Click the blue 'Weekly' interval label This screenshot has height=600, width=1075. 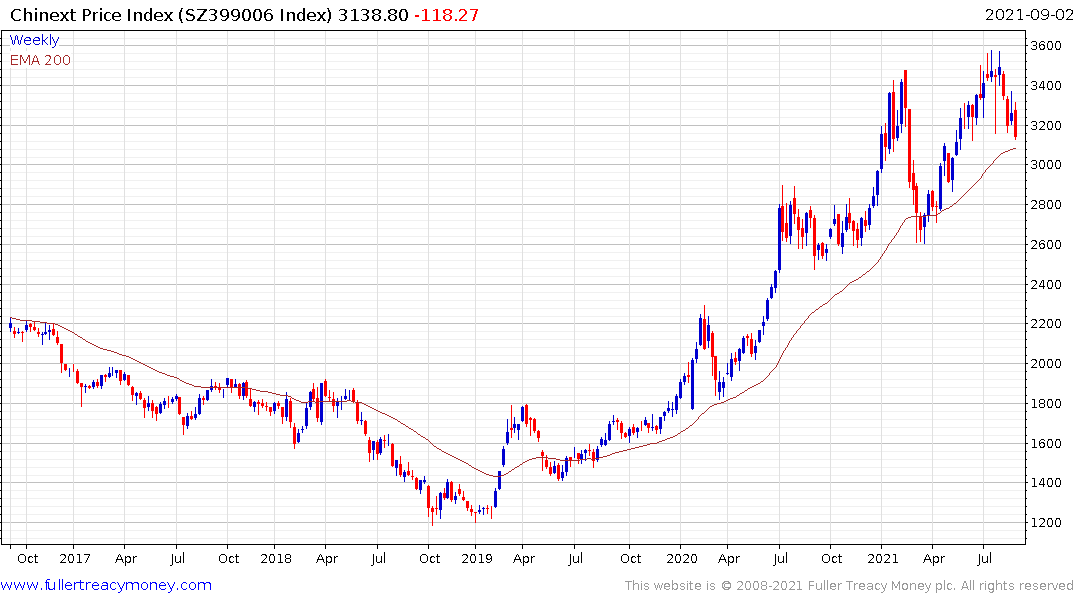pos(34,40)
